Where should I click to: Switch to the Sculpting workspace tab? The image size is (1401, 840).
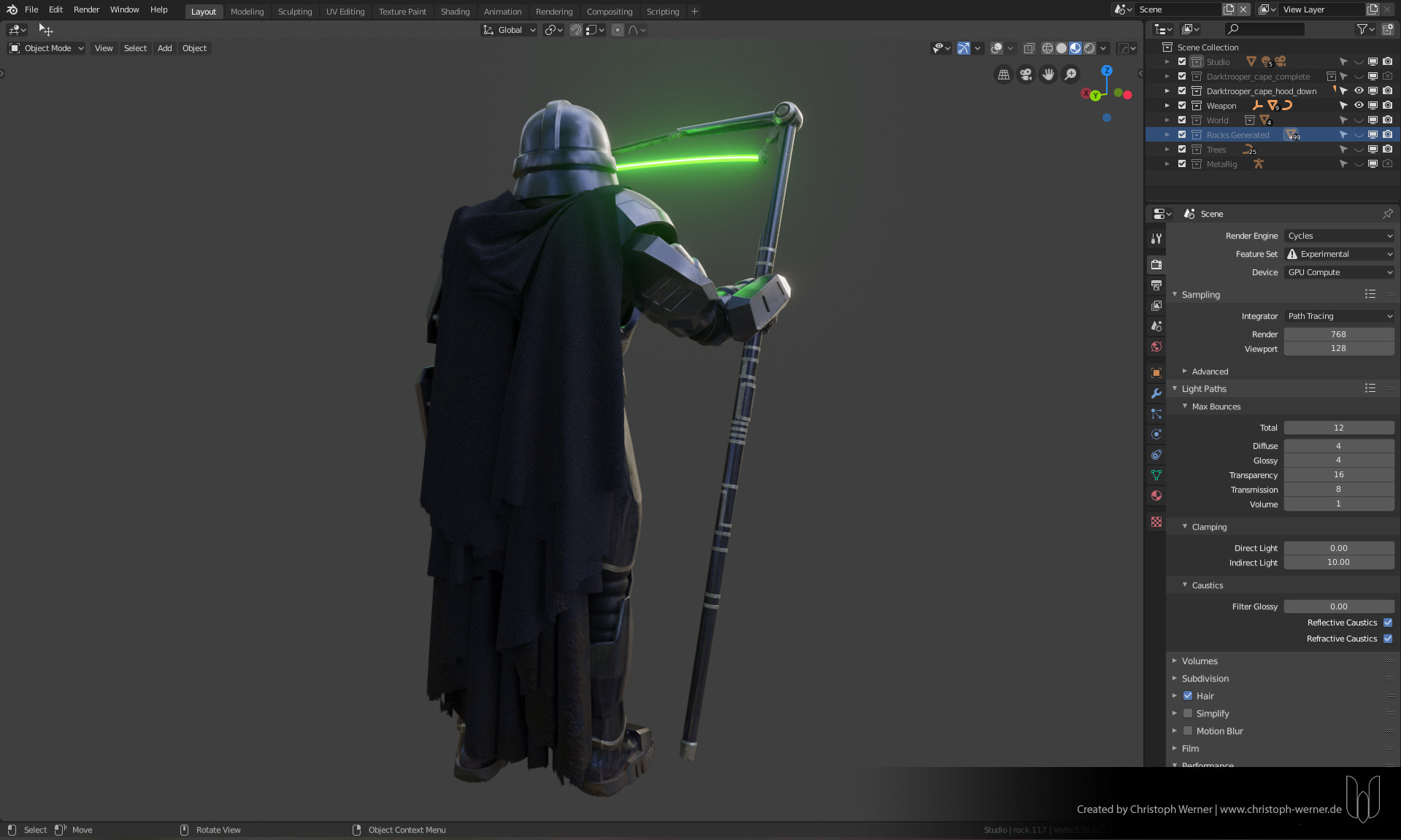294,12
